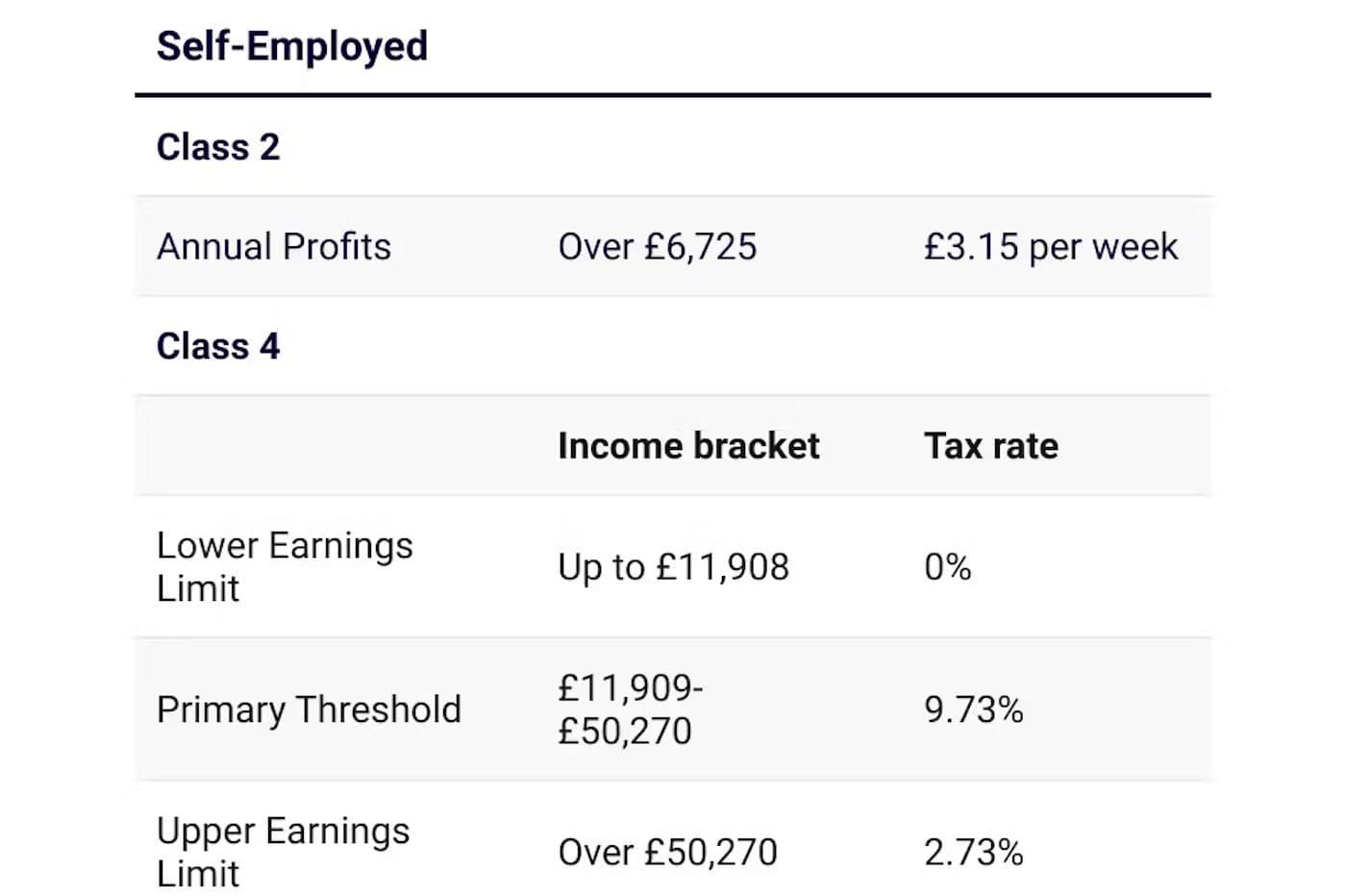Click the Tax rate column header
The height and width of the screenshot is (896, 1346).
(991, 446)
